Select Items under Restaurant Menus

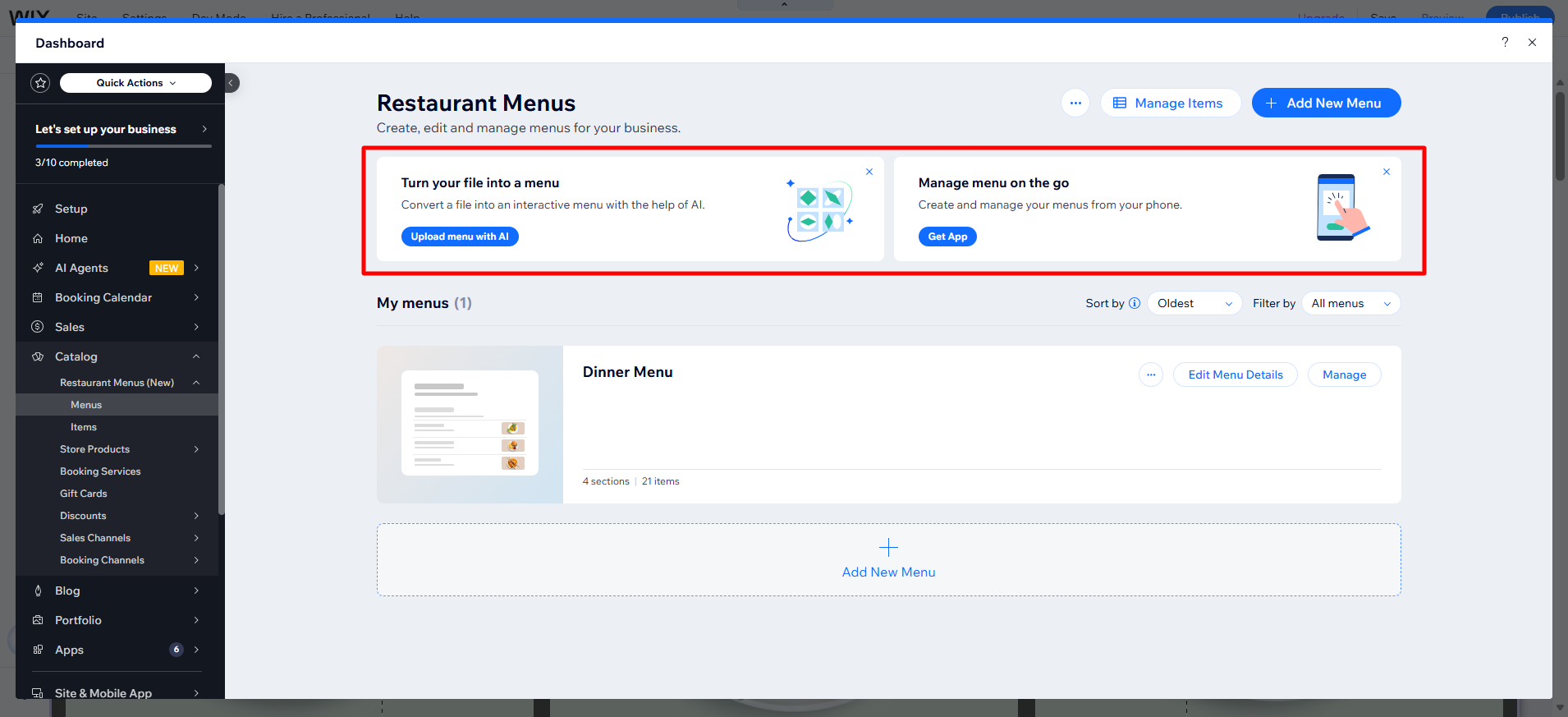click(x=117, y=427)
